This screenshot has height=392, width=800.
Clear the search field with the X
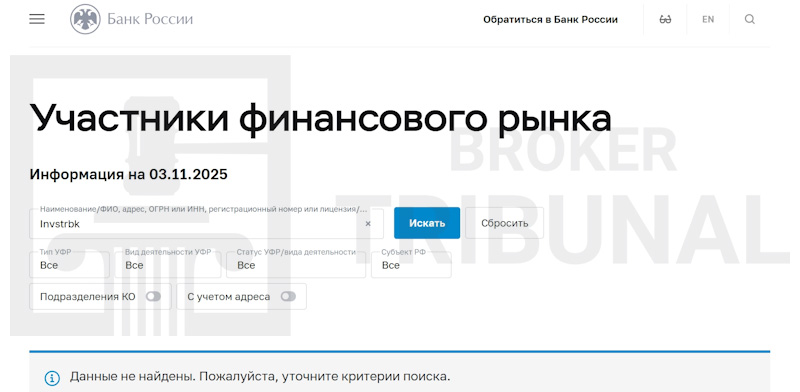click(x=368, y=224)
